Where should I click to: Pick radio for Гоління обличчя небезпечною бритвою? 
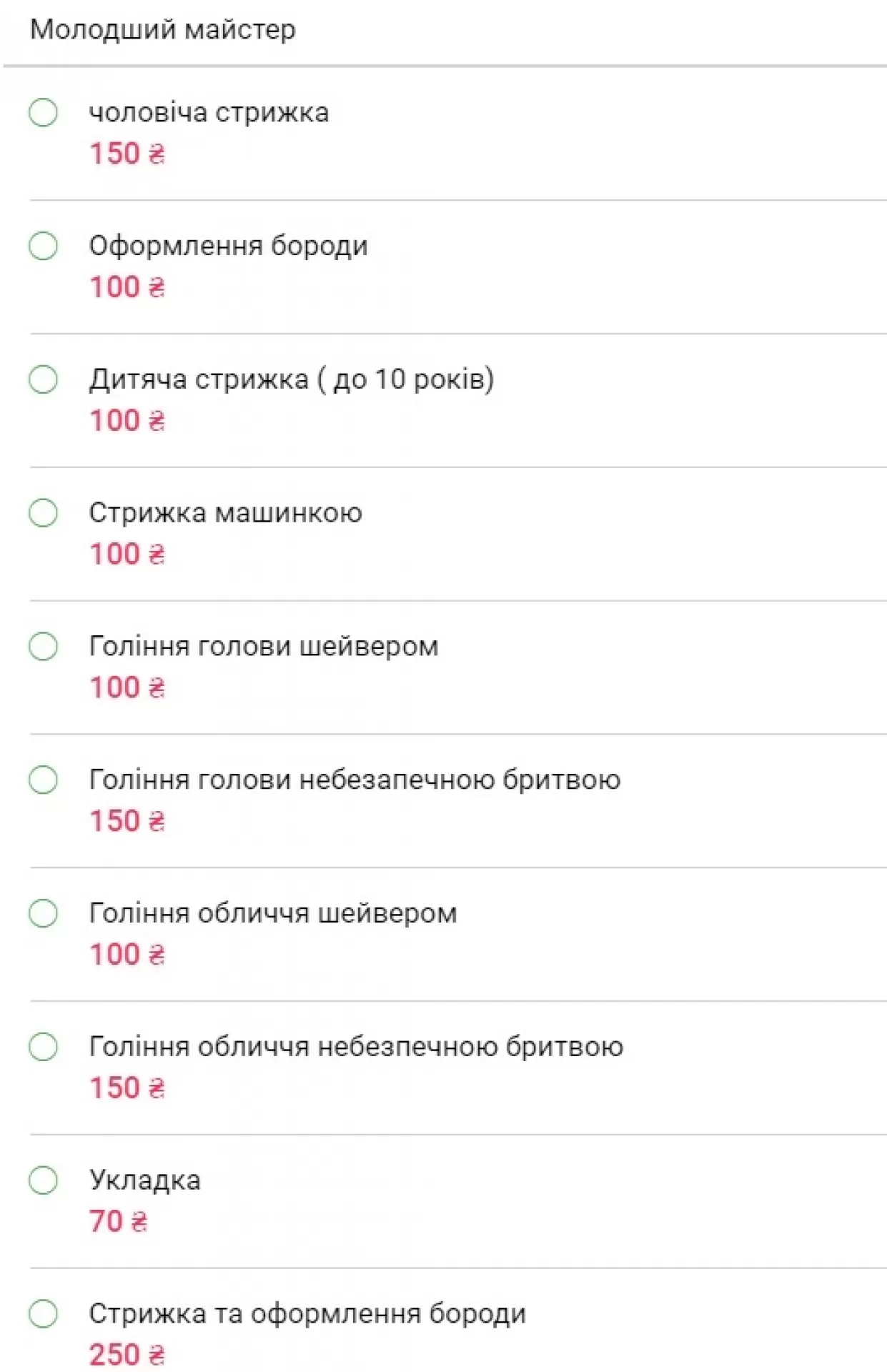(43, 1047)
